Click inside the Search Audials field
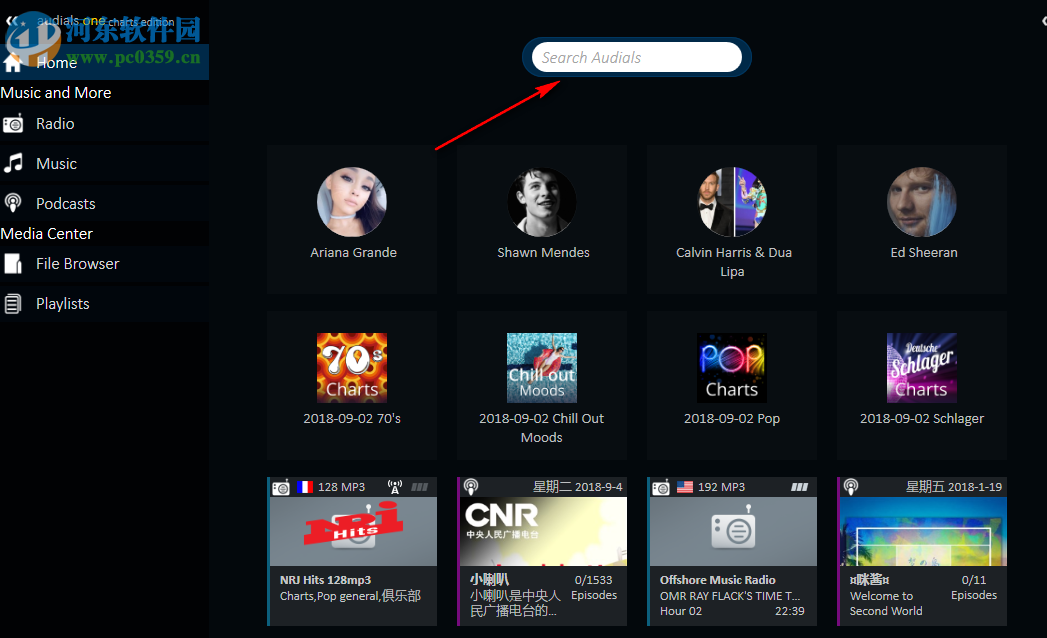 637,57
